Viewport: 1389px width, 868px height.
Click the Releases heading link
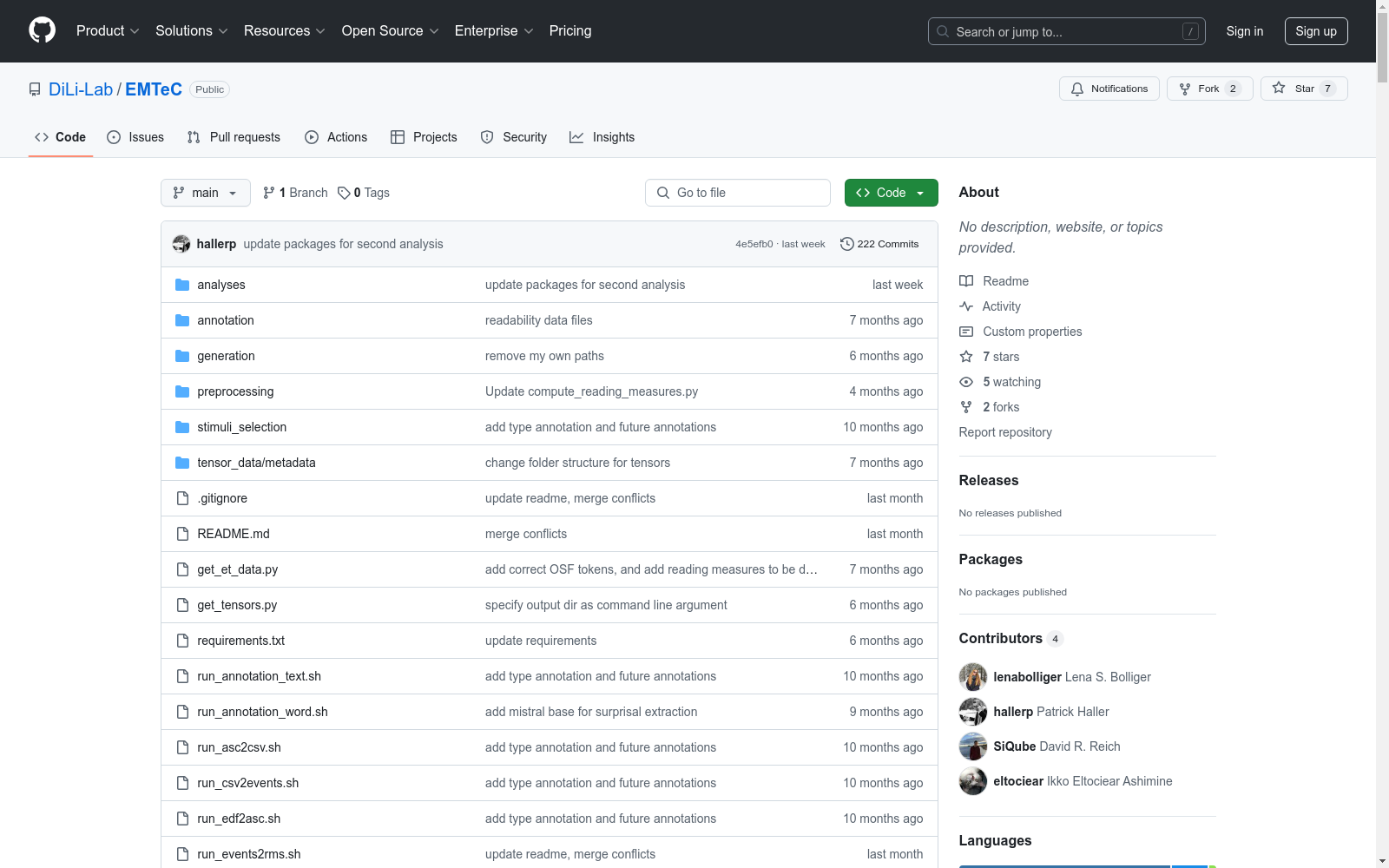[989, 480]
